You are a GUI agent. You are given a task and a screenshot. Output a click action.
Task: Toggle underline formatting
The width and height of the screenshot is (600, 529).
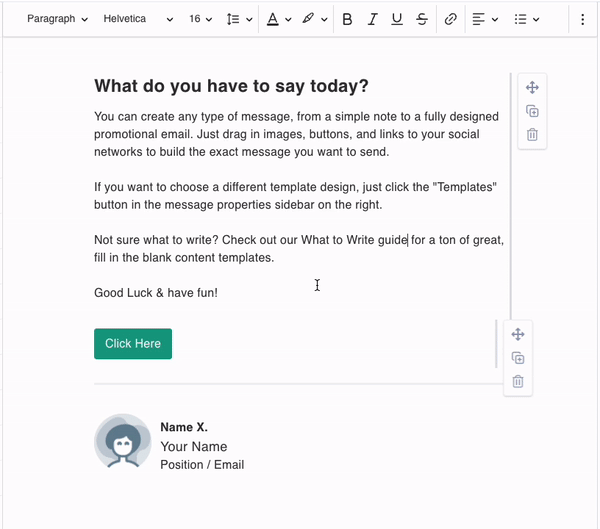pyautogui.click(x=397, y=19)
